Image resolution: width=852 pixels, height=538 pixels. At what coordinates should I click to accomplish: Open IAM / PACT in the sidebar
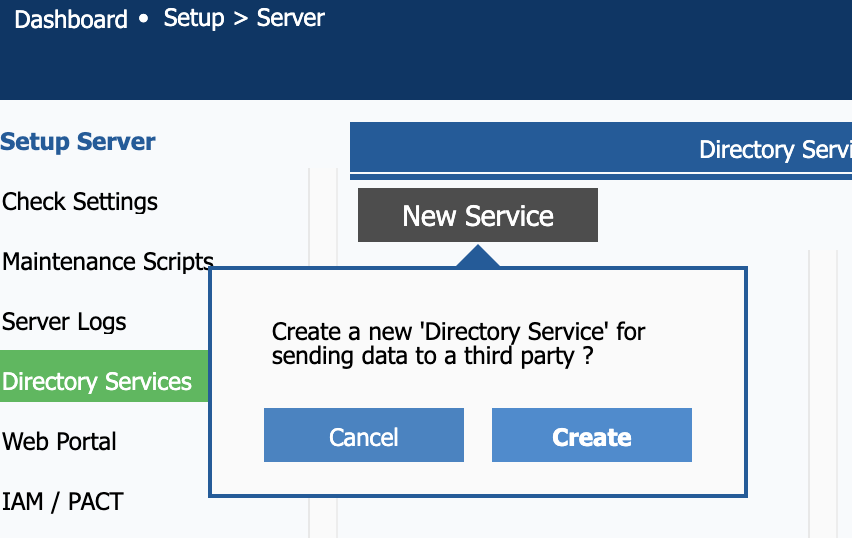[62, 502]
